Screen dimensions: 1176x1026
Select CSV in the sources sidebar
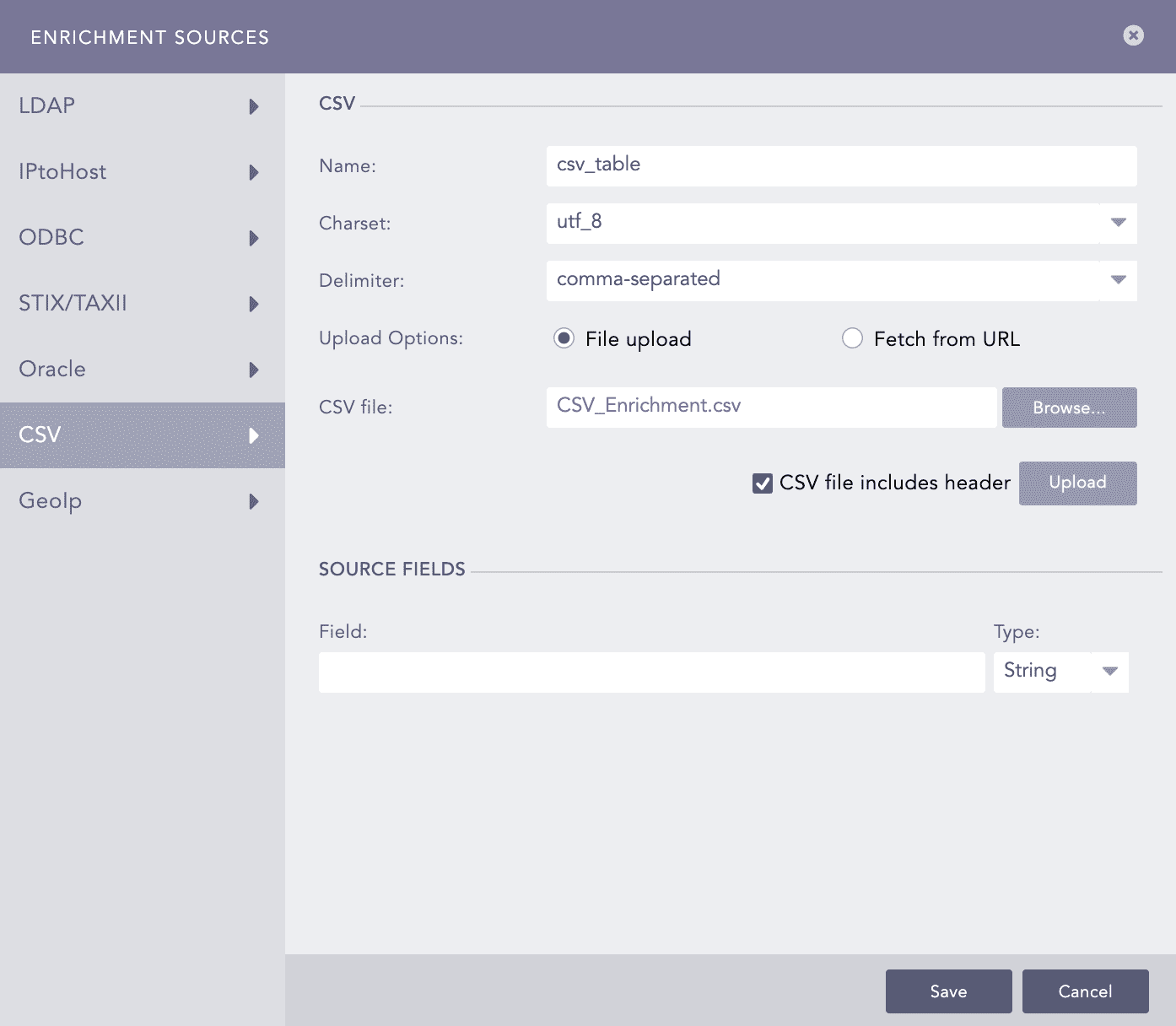point(143,435)
